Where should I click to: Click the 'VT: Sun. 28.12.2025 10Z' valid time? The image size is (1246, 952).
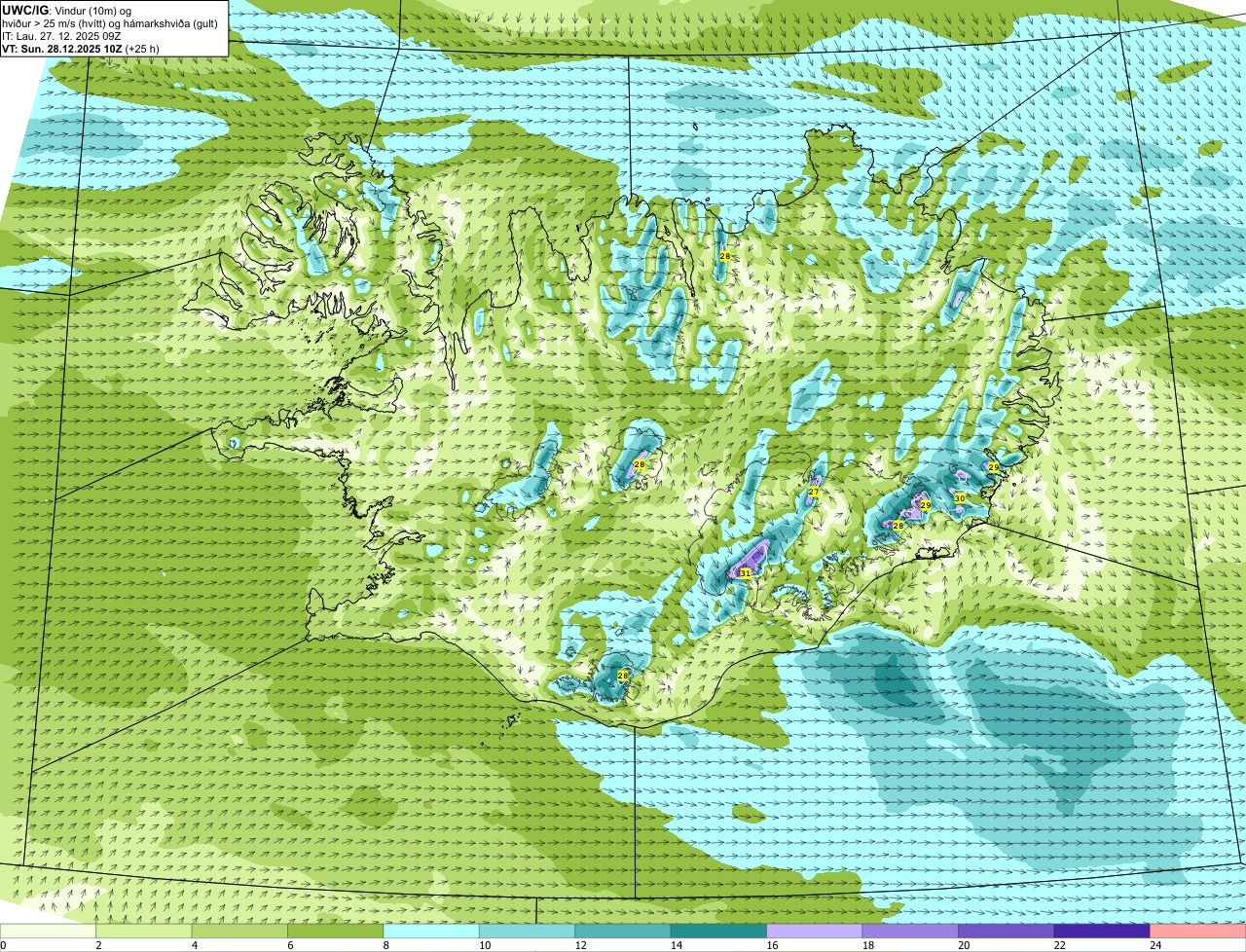[62, 48]
